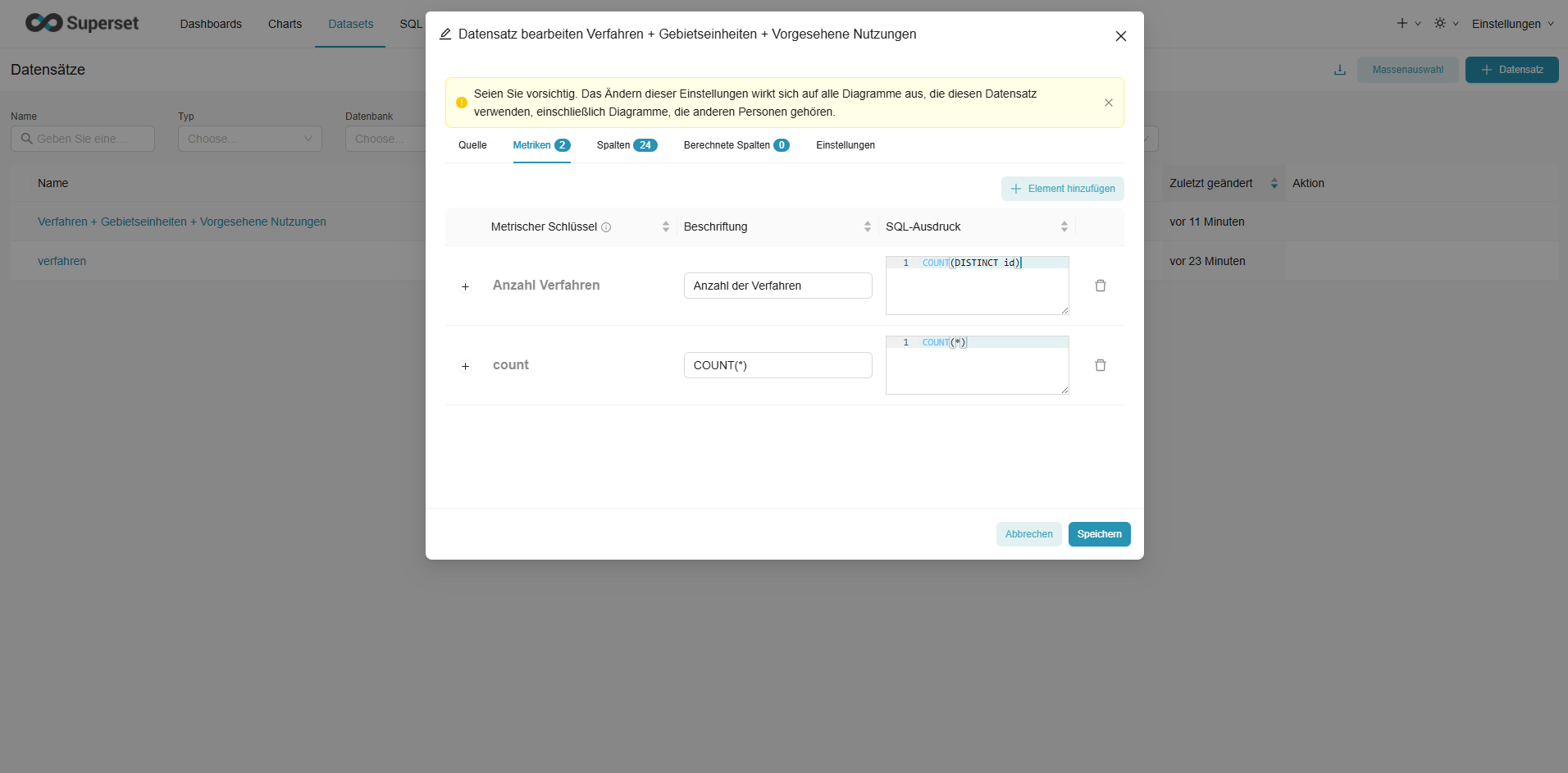Image resolution: width=1568 pixels, height=773 pixels.
Task: Open the Typ filter dropdown
Action: [x=249, y=139]
